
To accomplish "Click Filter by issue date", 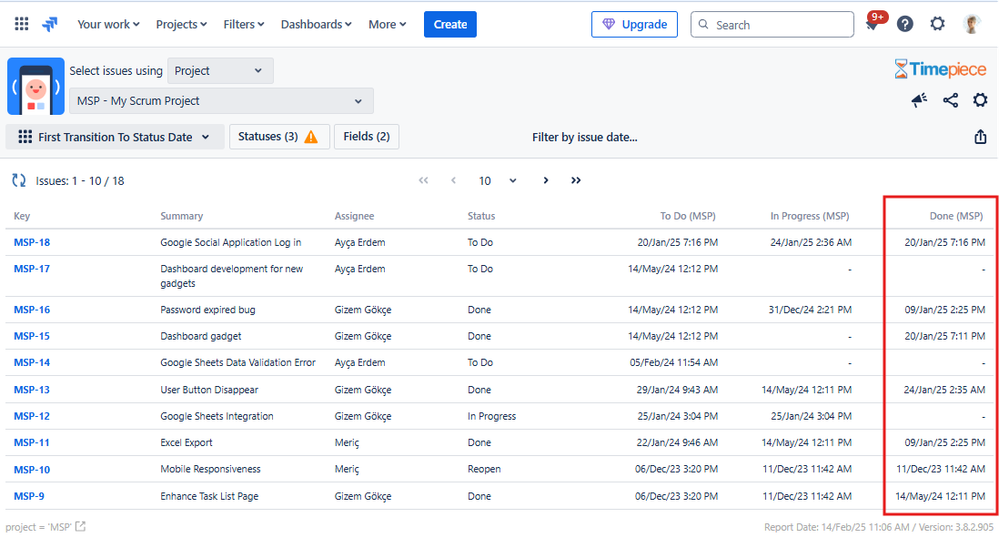I will point(584,138).
